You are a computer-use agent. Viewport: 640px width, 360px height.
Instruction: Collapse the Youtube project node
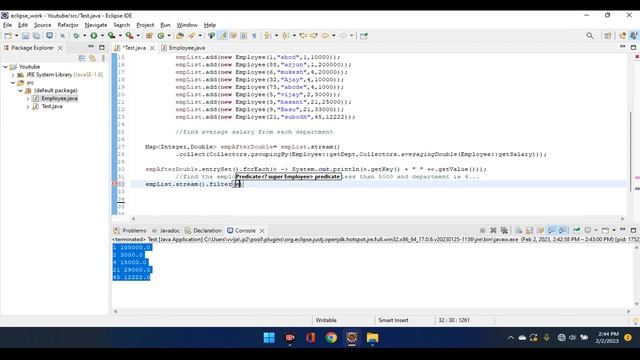coord(6,67)
